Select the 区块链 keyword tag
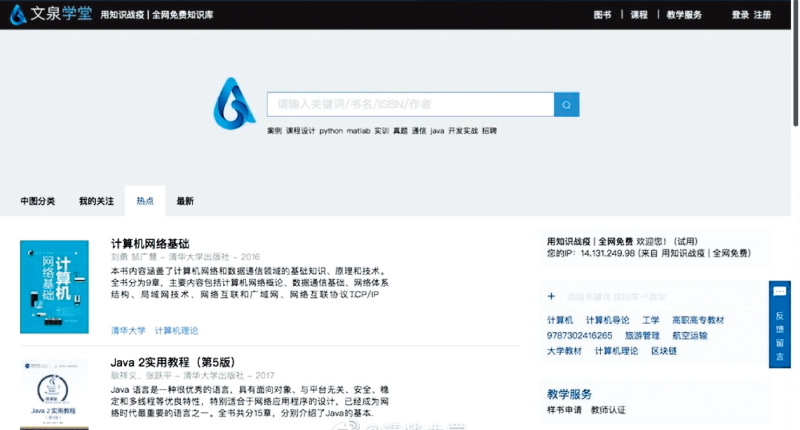The height and width of the screenshot is (430, 800). pos(665,351)
